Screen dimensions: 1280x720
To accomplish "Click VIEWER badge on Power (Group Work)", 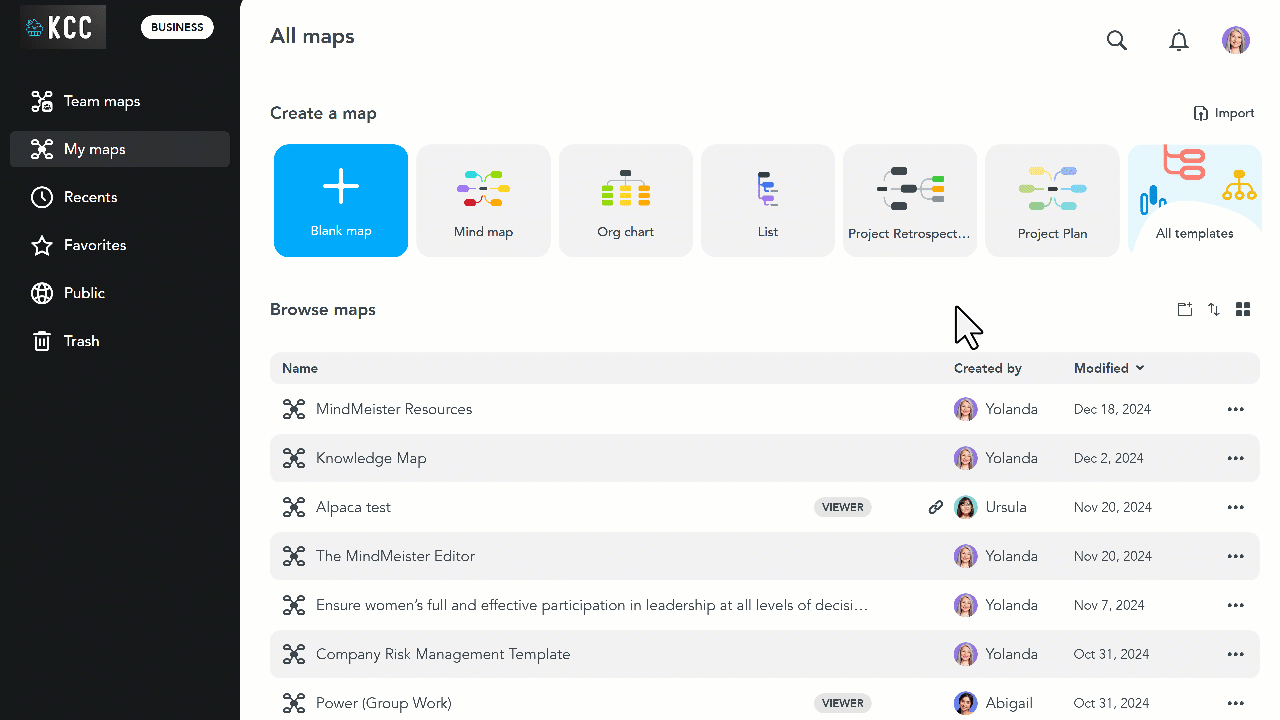I will 843,703.
